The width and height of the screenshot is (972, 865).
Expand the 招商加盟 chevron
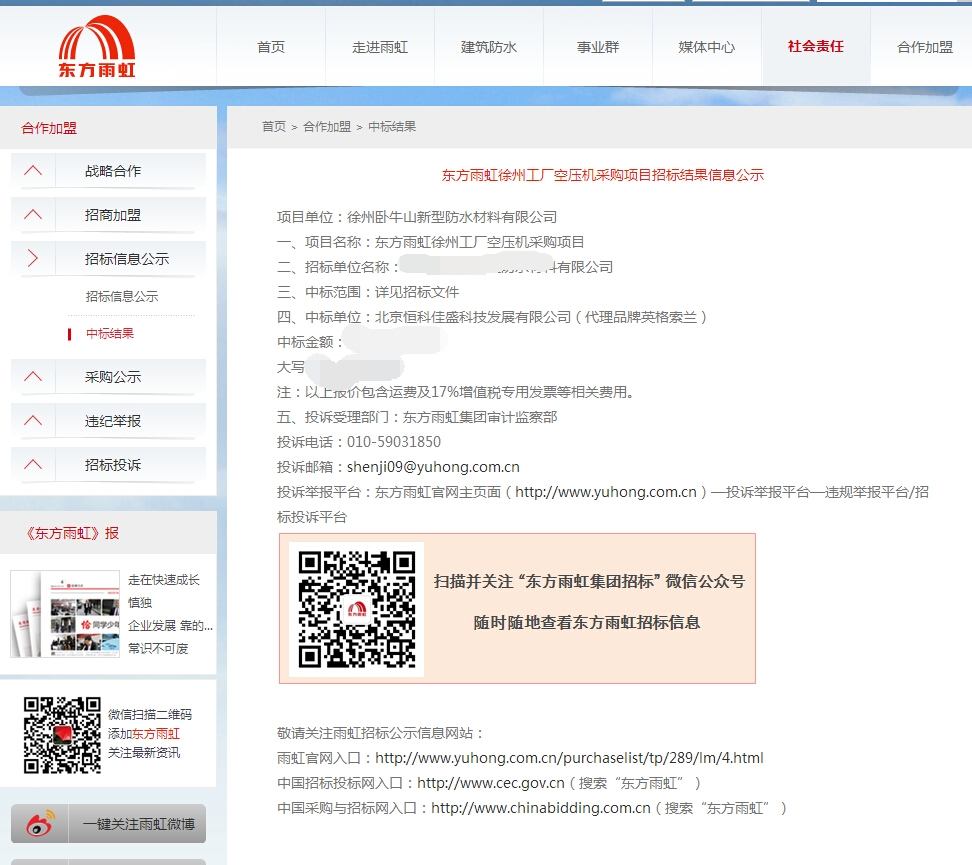point(33,215)
